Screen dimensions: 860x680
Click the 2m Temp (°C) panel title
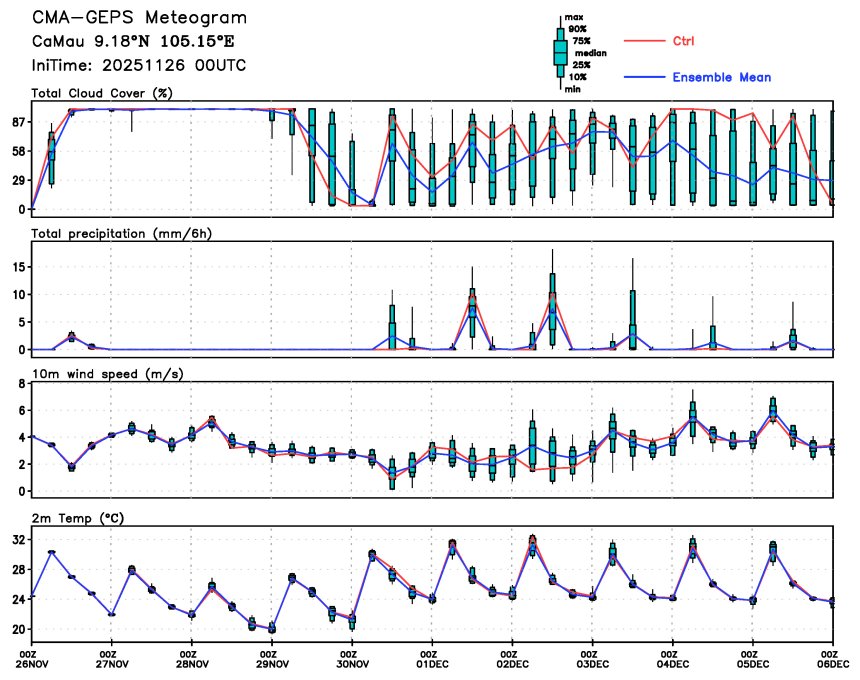pos(78,518)
